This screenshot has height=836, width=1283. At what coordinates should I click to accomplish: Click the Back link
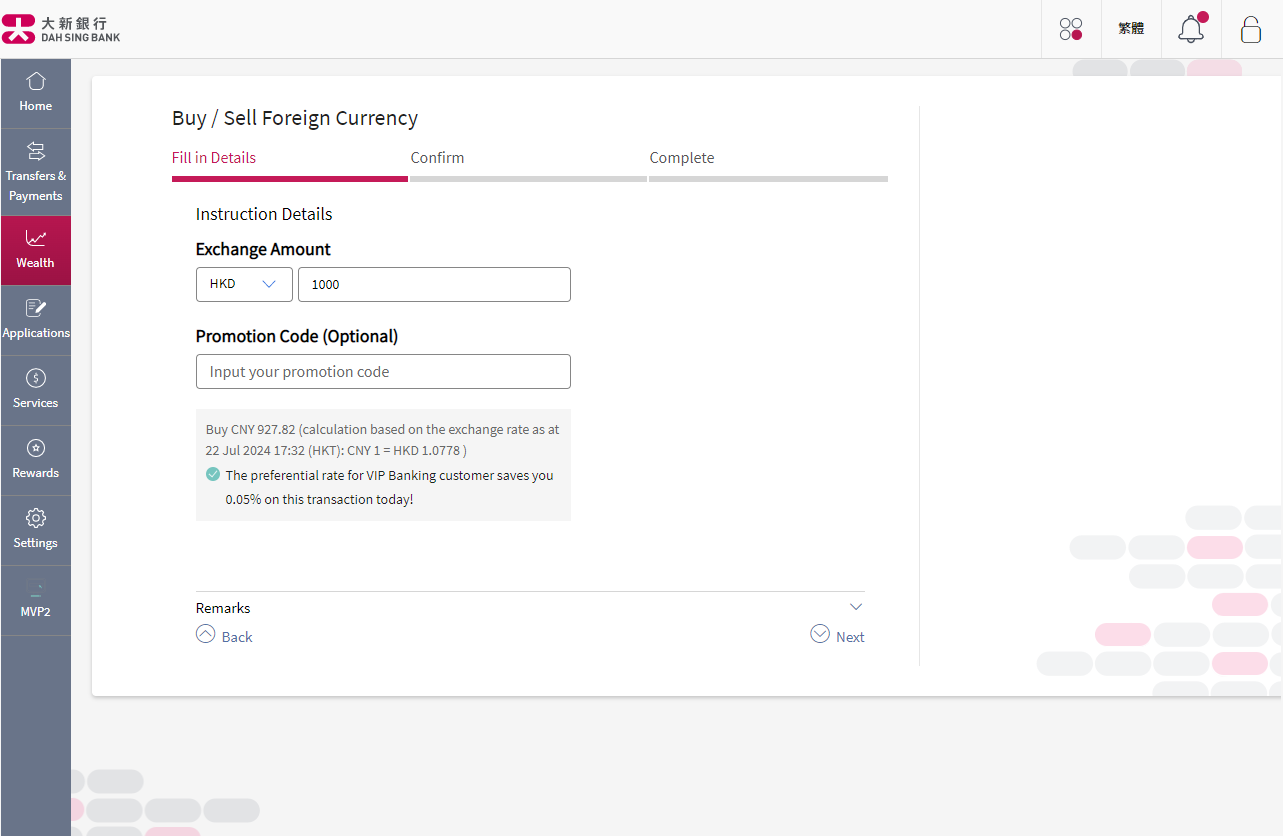coord(224,636)
